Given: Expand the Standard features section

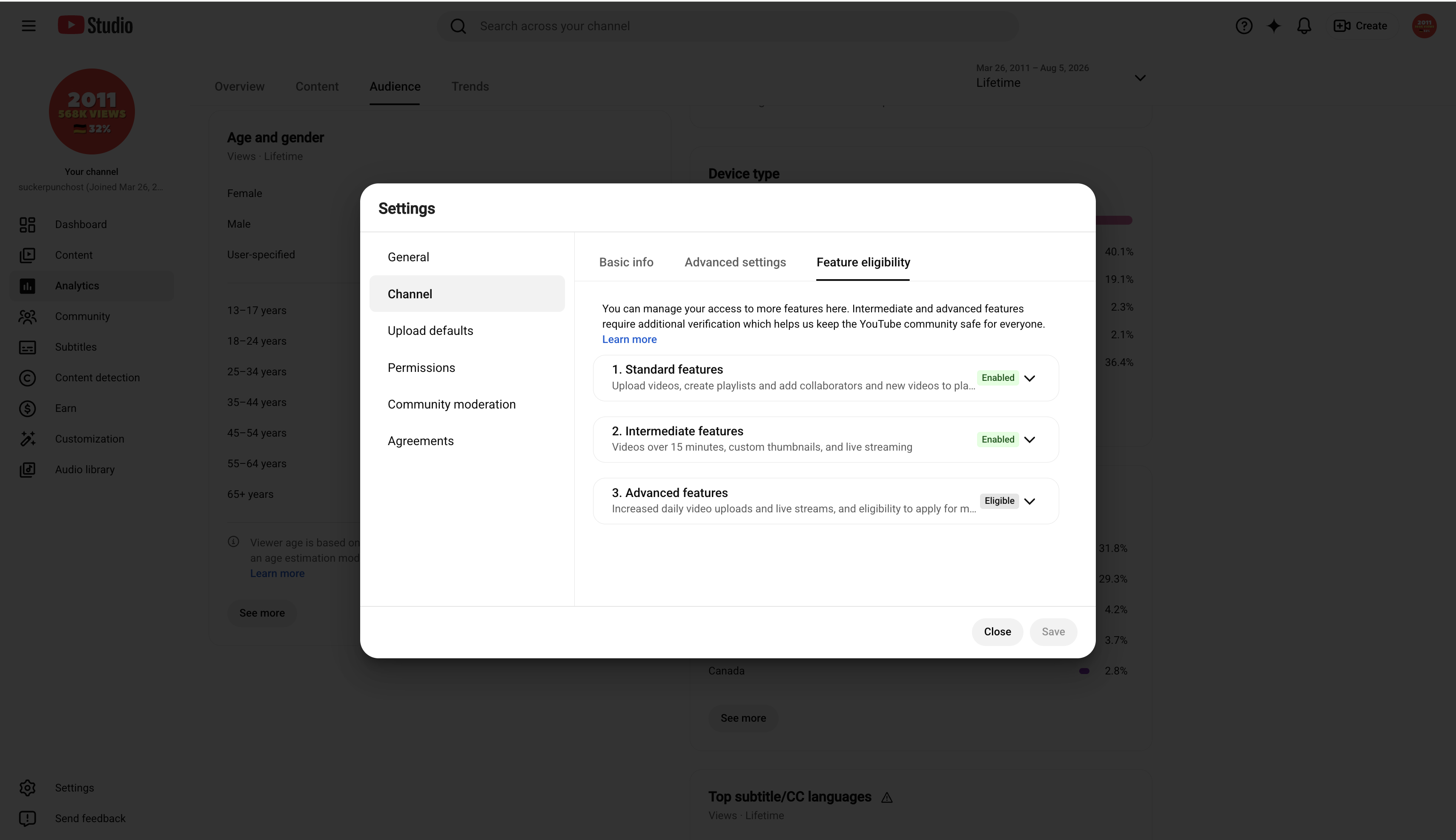Looking at the screenshot, I should [1029, 378].
